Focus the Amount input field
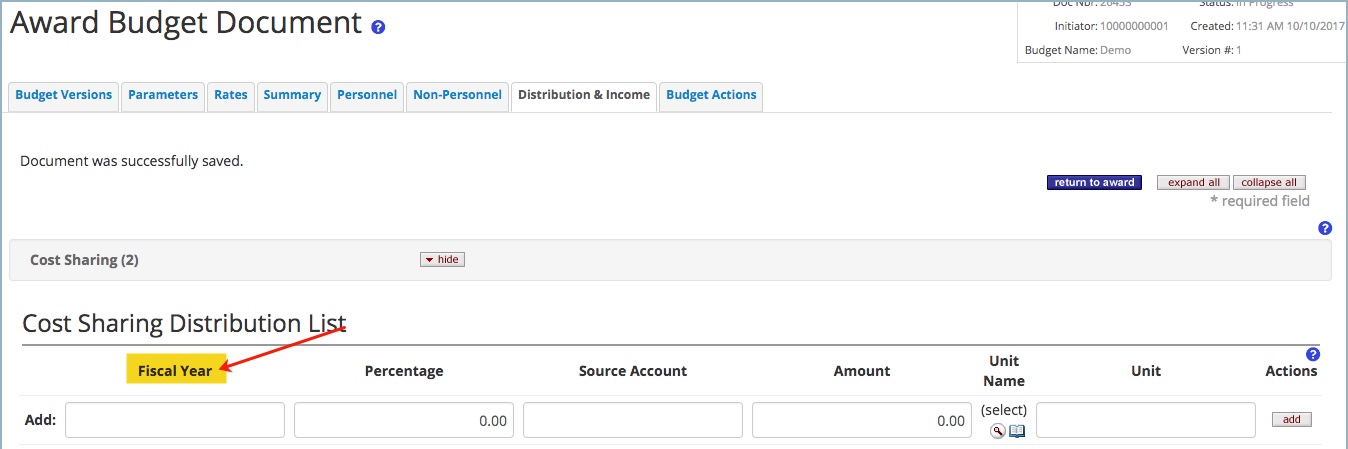1348x449 pixels. [862, 420]
